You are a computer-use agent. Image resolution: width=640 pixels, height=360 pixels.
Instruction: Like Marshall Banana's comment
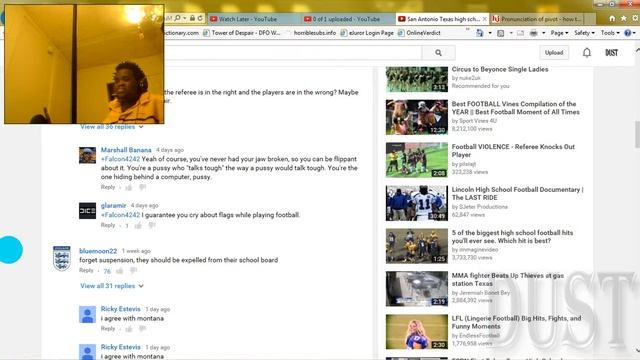pyautogui.click(x=129, y=187)
